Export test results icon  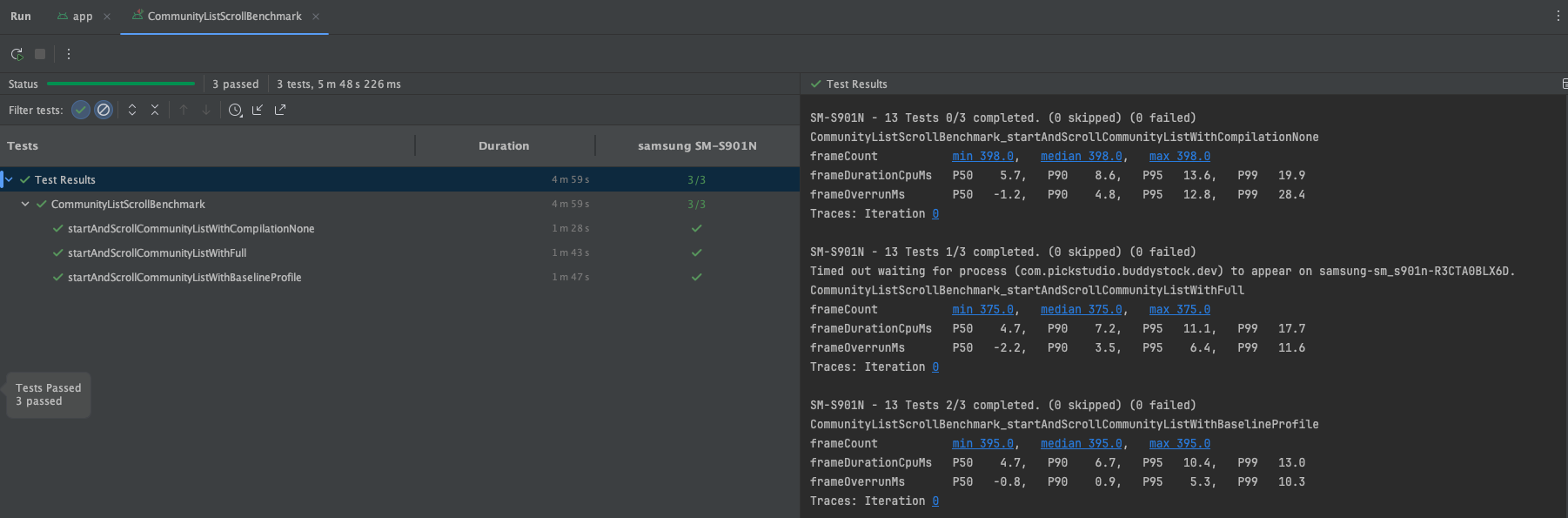pyautogui.click(x=280, y=110)
